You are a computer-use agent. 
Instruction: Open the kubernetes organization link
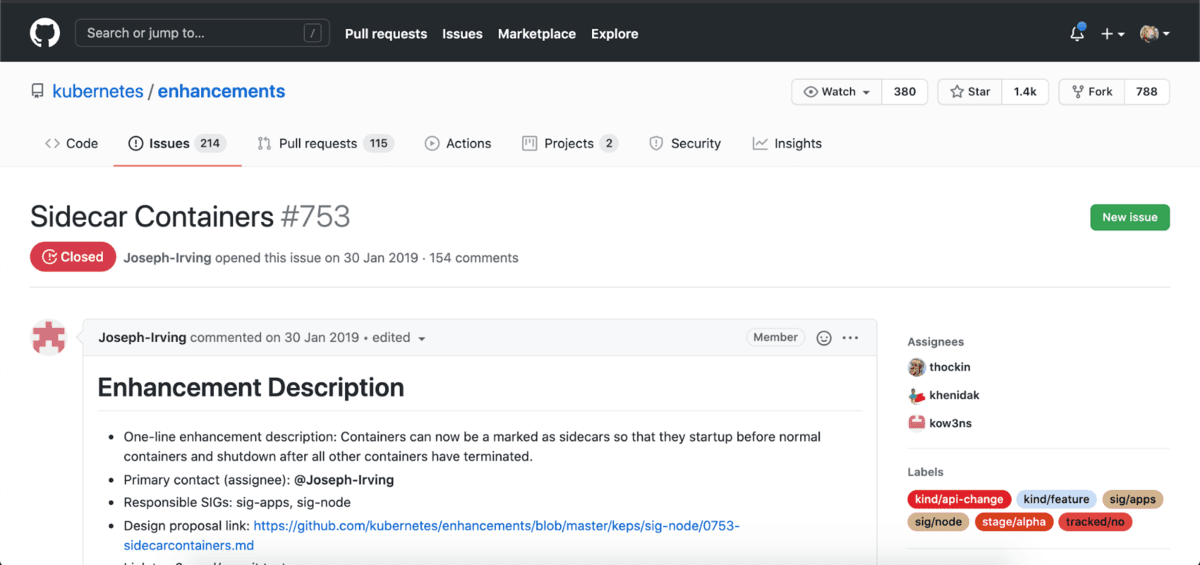pyautogui.click(x=98, y=91)
